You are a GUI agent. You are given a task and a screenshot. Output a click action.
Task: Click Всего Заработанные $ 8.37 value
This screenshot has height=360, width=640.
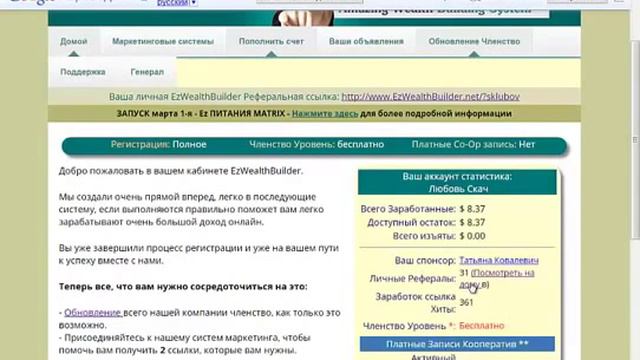tap(472, 209)
